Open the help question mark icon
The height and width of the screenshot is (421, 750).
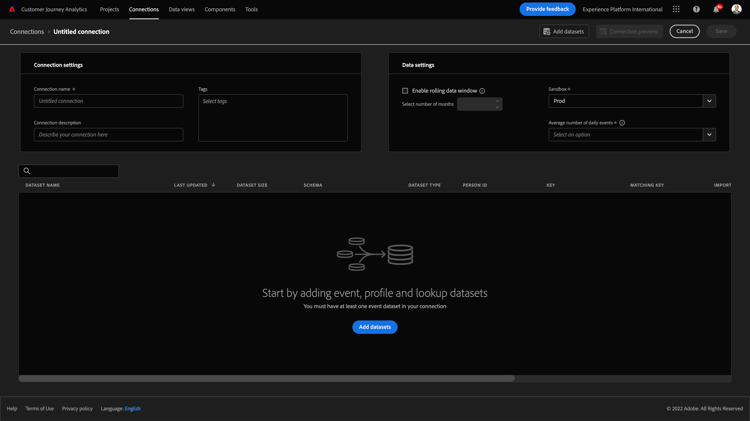click(696, 9)
